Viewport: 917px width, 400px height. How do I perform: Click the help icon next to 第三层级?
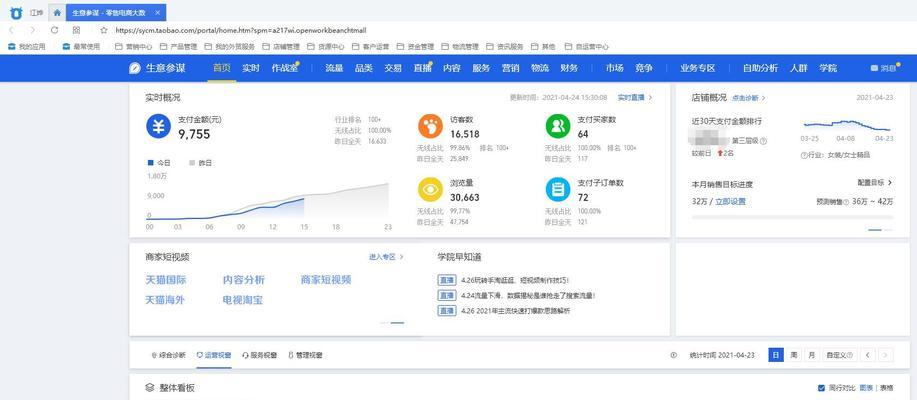[x=763, y=141]
